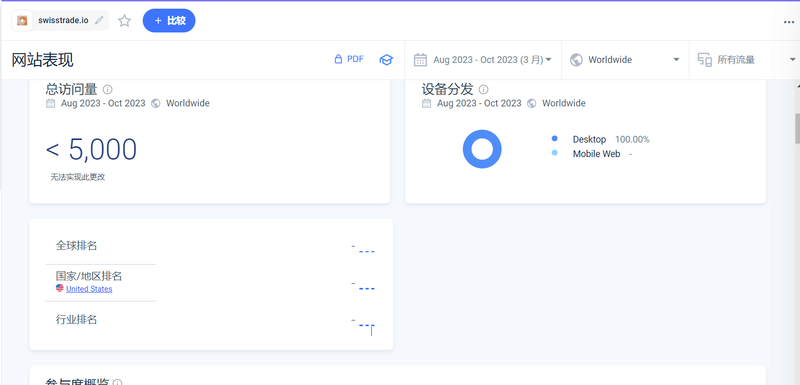800x385 pixels.
Task: Click globe icon under 设备分发 heading
Action: tap(532, 104)
